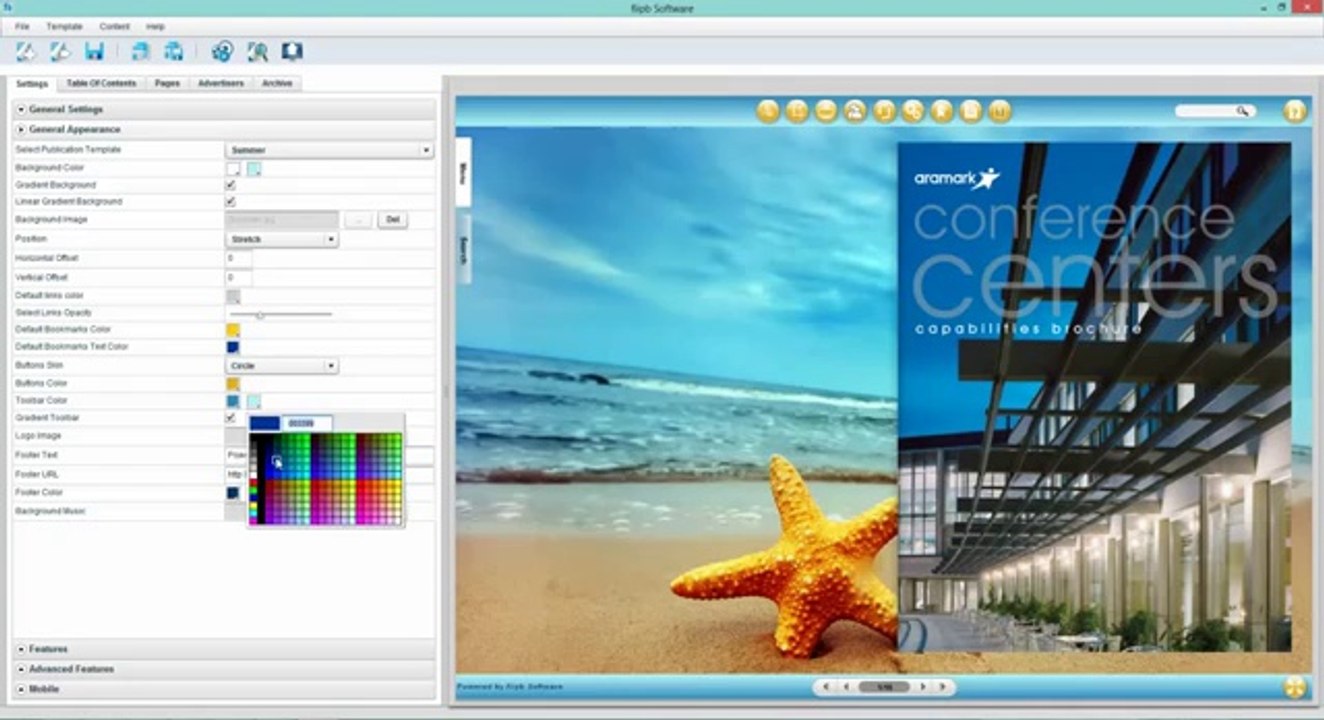Click the Horizontal Offset input field
This screenshot has width=1324, height=720.
(x=239, y=258)
